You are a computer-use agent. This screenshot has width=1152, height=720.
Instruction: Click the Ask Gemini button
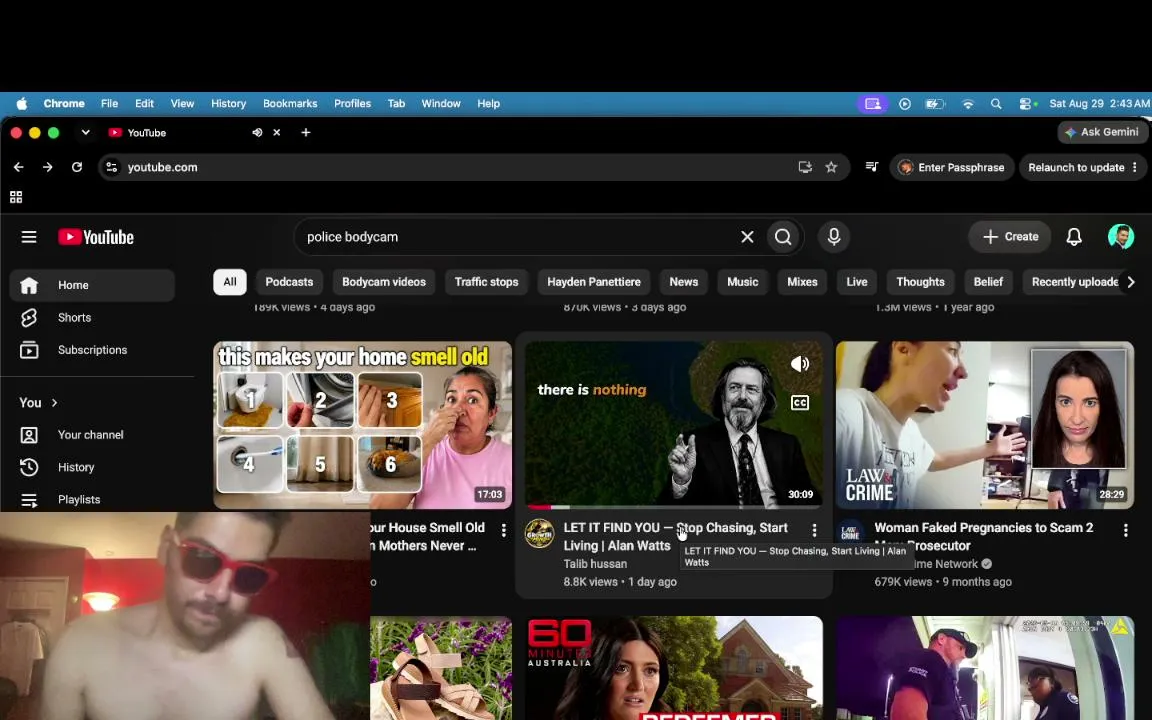(x=1102, y=132)
